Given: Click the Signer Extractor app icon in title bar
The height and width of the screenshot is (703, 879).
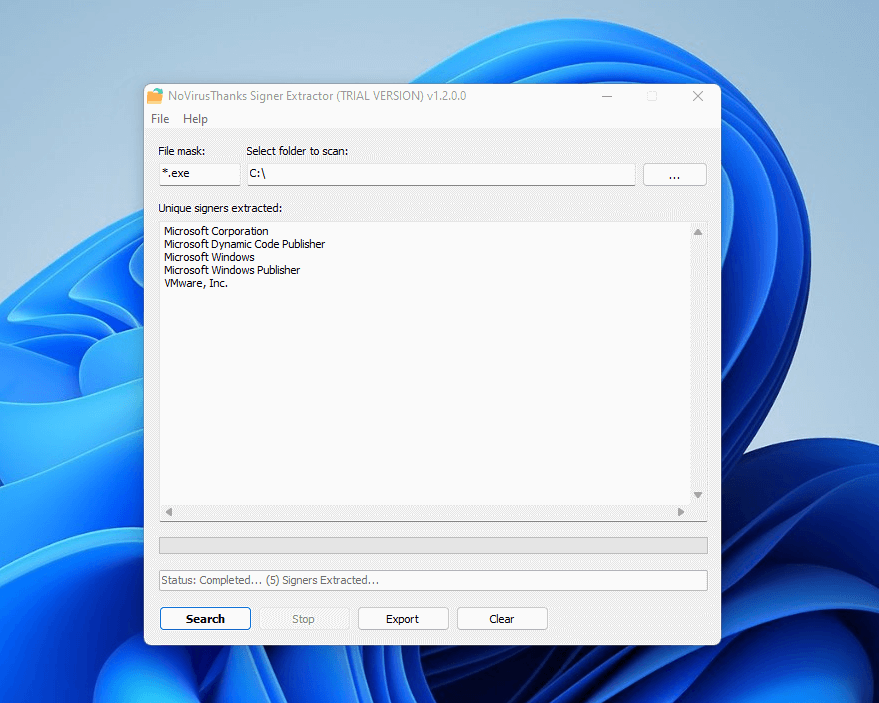Looking at the screenshot, I should tap(155, 96).
